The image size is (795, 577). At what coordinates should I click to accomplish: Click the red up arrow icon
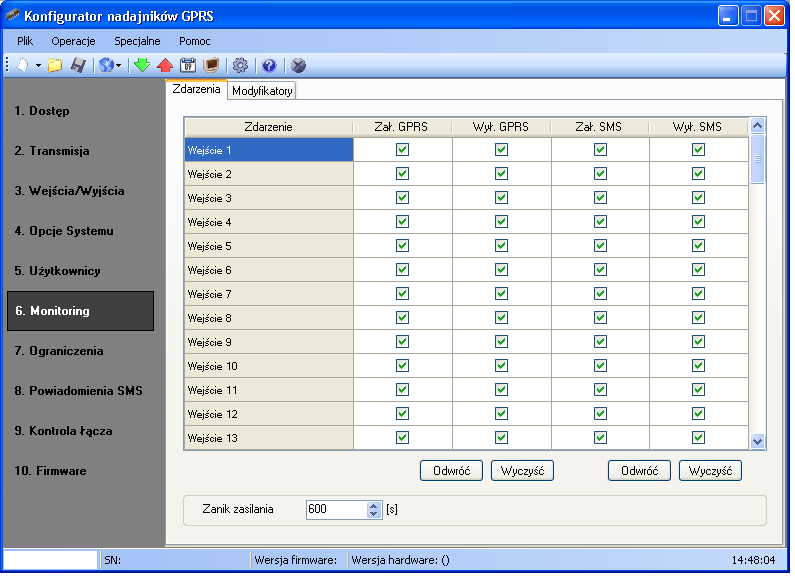165,65
